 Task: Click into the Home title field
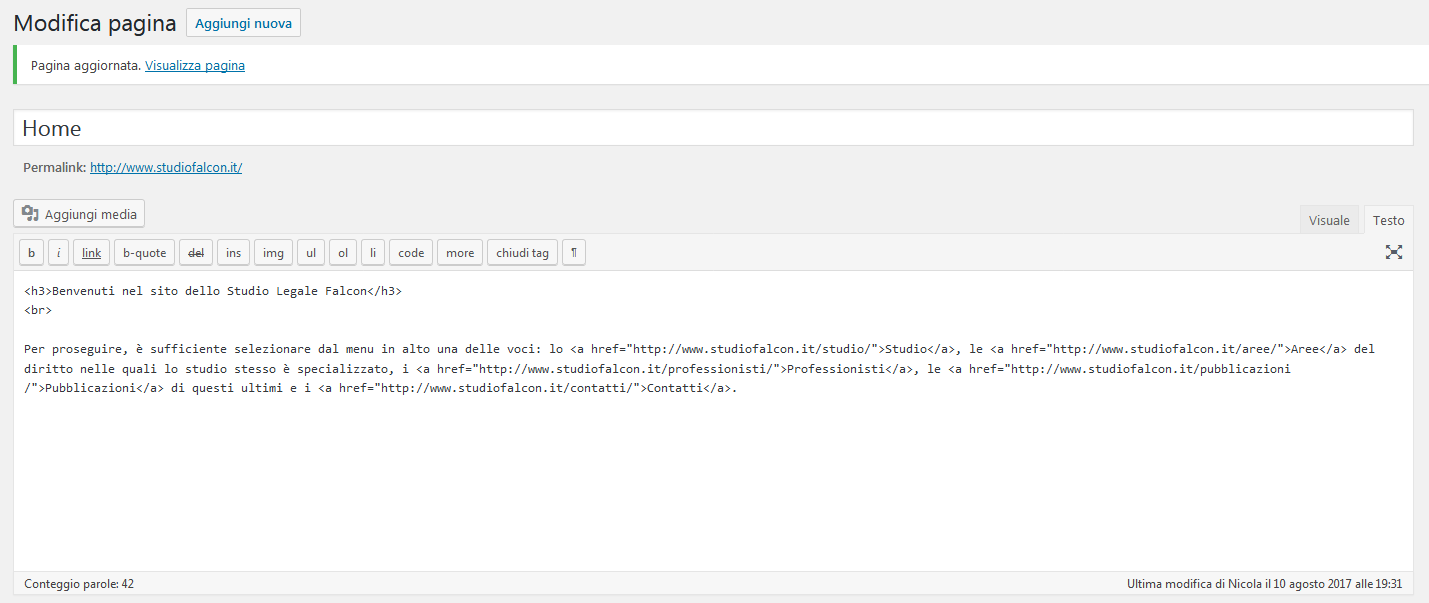tap(713, 128)
